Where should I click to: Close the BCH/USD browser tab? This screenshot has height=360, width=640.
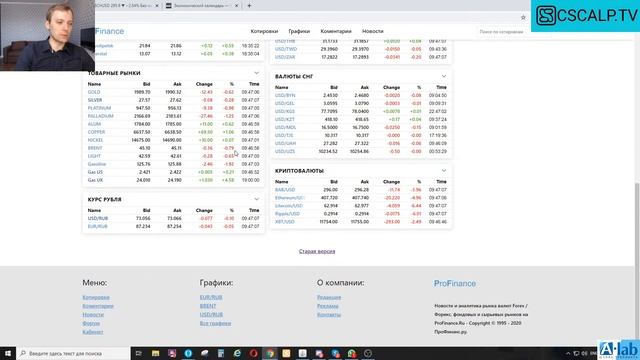(157, 6)
